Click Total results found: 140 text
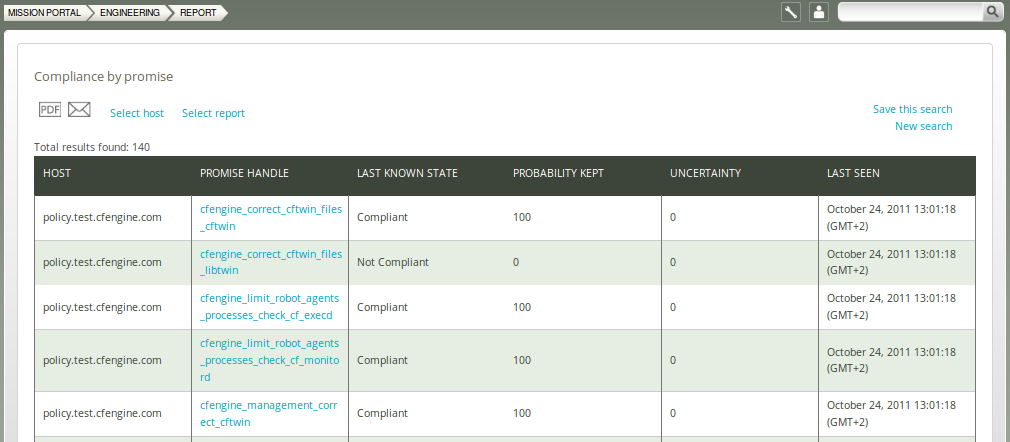This screenshot has height=442, width=1010. click(x=92, y=147)
